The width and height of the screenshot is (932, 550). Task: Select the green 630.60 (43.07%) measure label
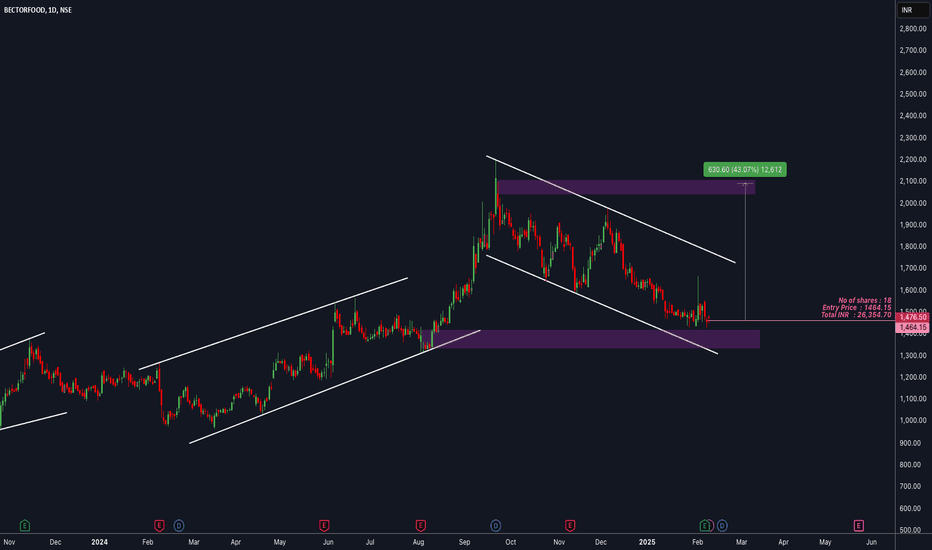click(x=745, y=169)
